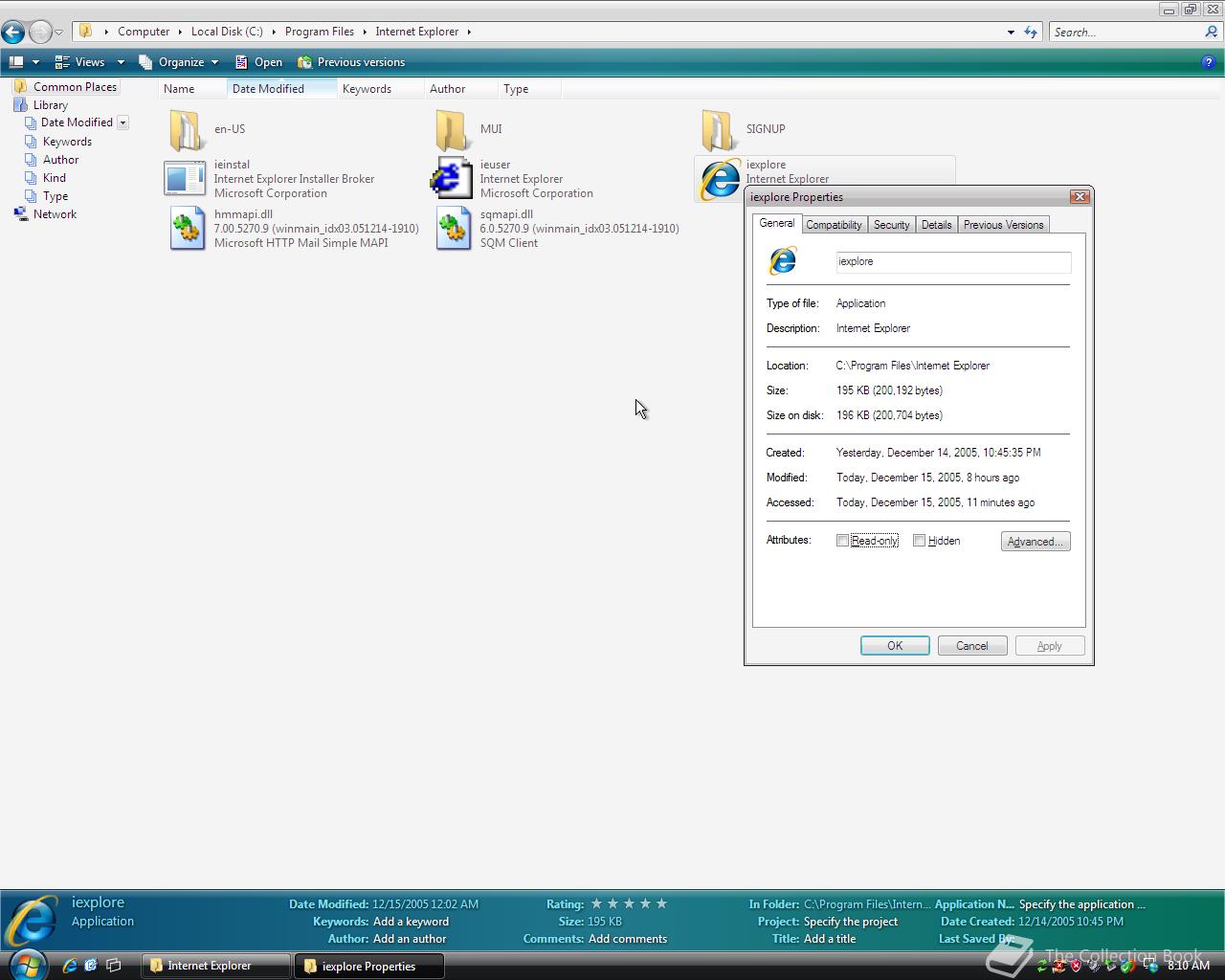The height and width of the screenshot is (980, 1225).
Task: Select the hmmapi.dll file icon
Action: pyautogui.click(x=188, y=229)
